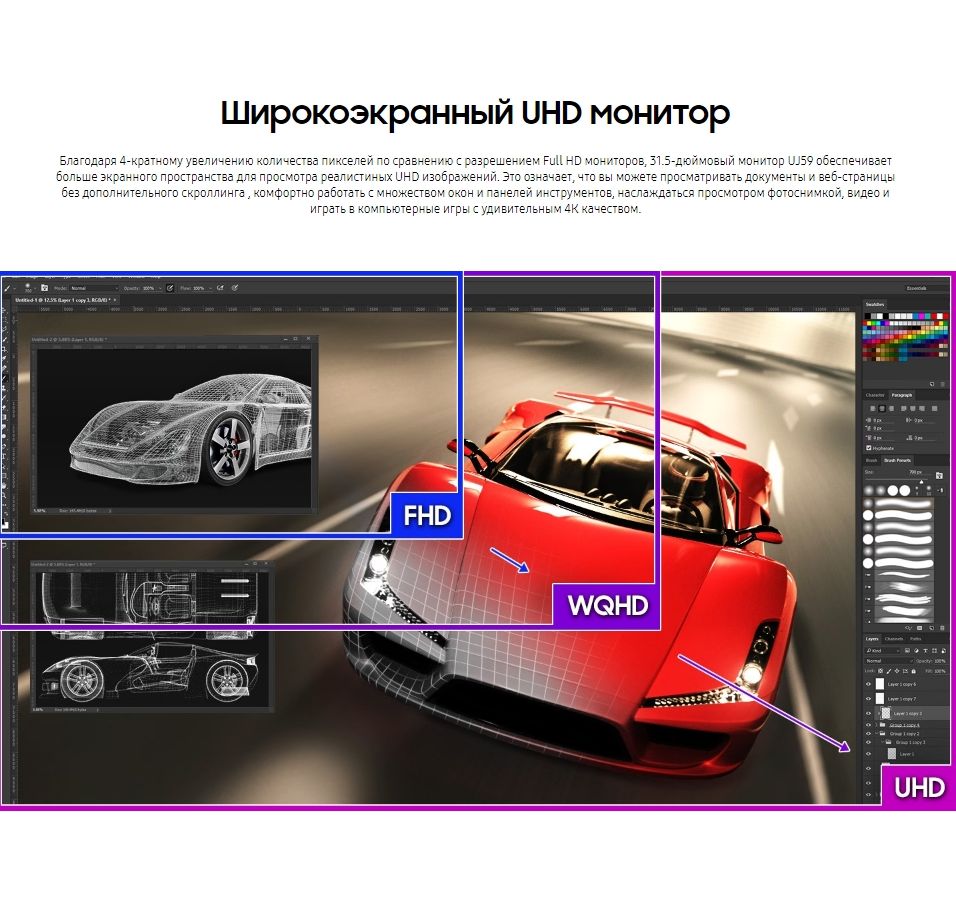This screenshot has height=900, width=956.
Task: Expand Group 1 copy 4
Action: click(x=876, y=726)
